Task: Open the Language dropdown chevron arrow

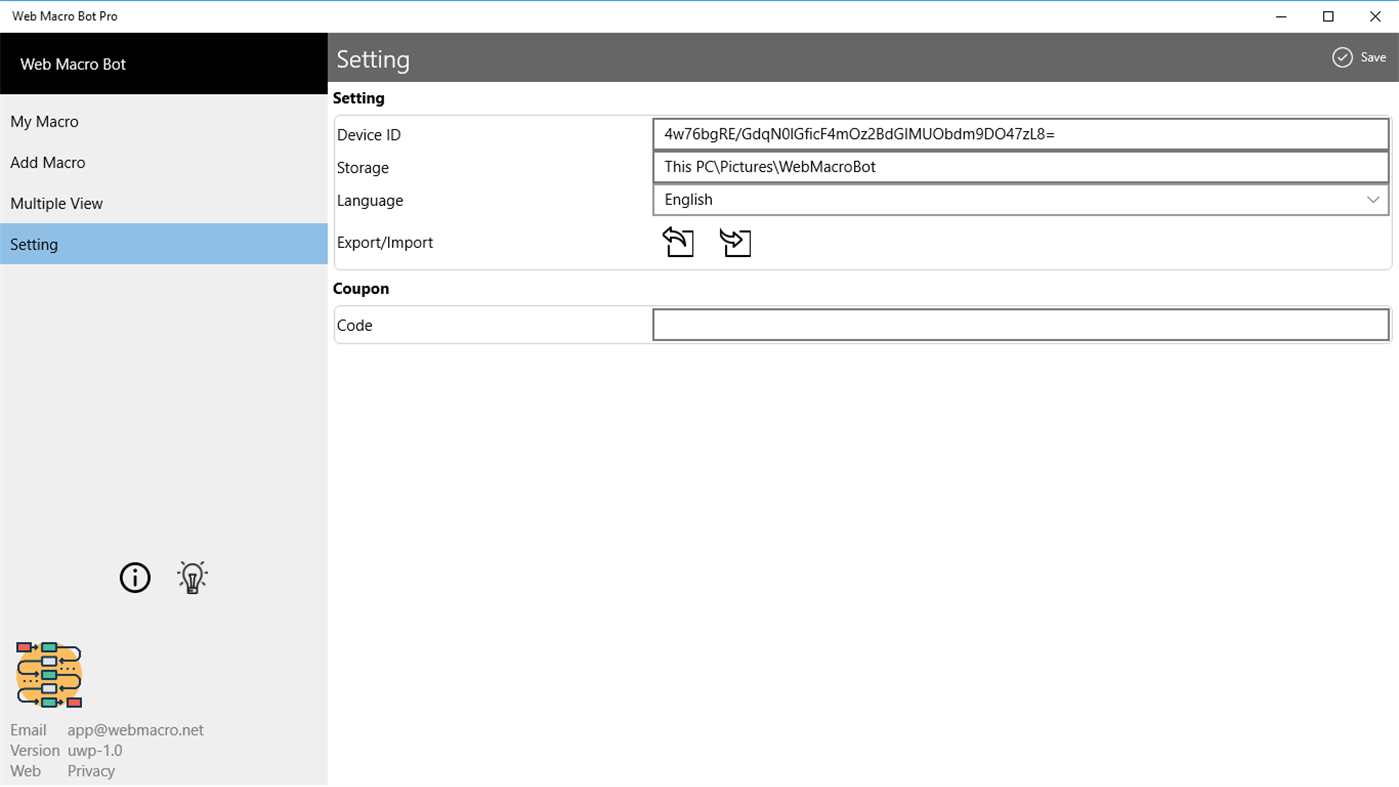Action: (1372, 199)
